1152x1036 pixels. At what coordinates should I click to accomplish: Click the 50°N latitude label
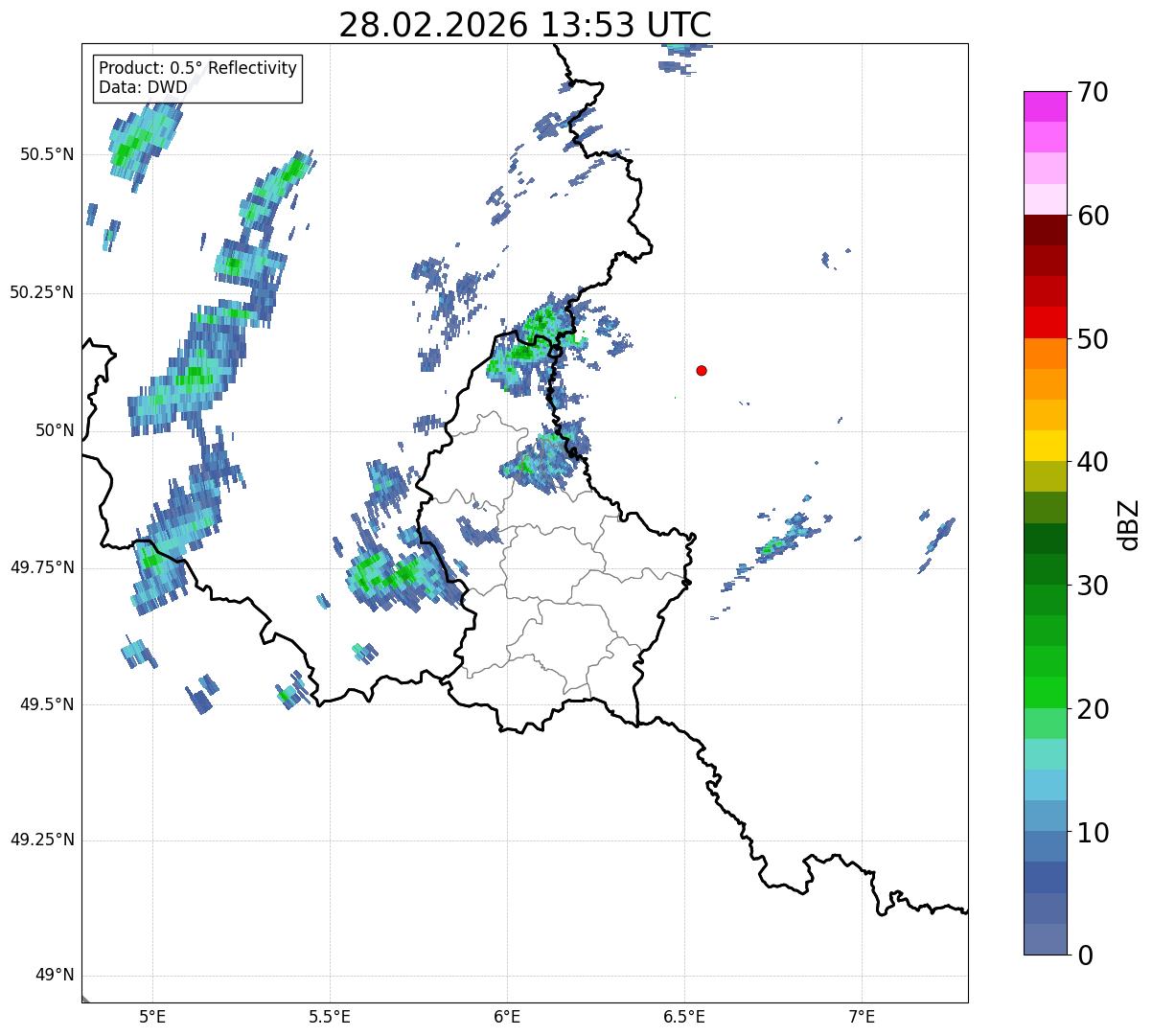pyautogui.click(x=55, y=430)
